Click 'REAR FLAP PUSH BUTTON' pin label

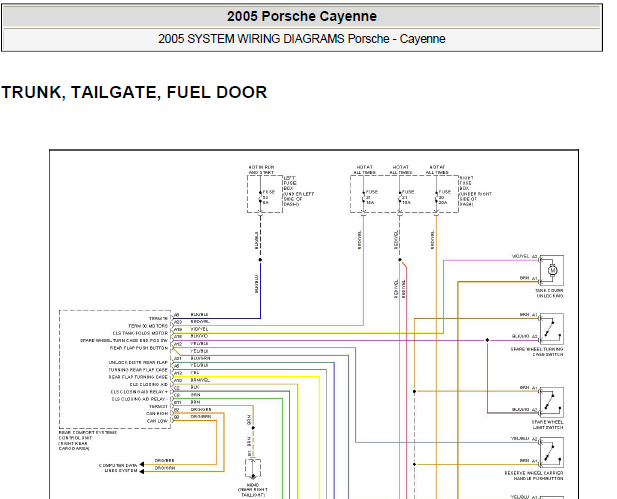(x=139, y=348)
